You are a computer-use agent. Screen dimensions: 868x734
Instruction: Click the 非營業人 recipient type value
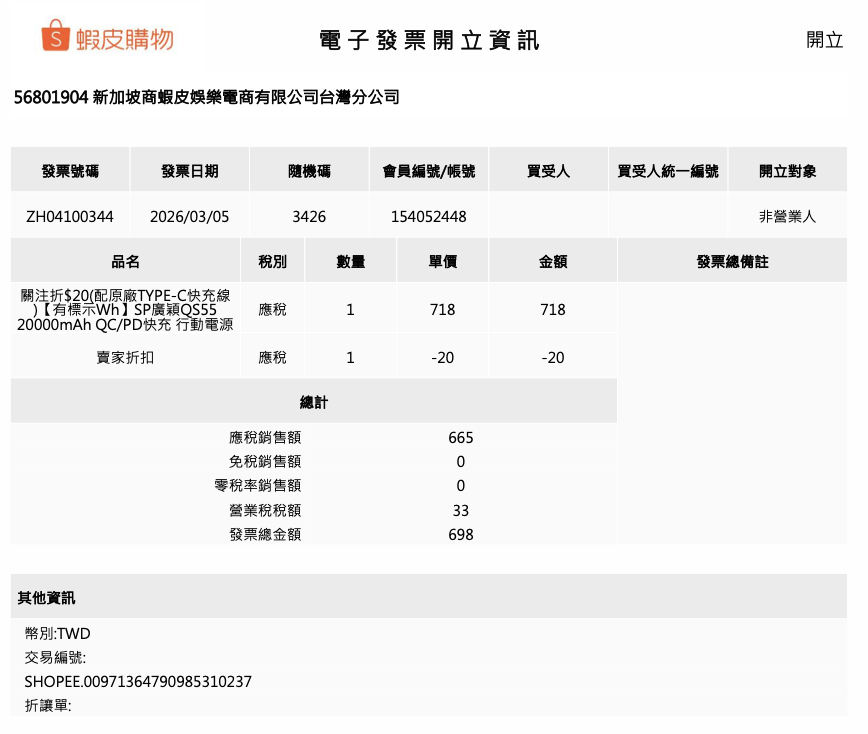787,216
